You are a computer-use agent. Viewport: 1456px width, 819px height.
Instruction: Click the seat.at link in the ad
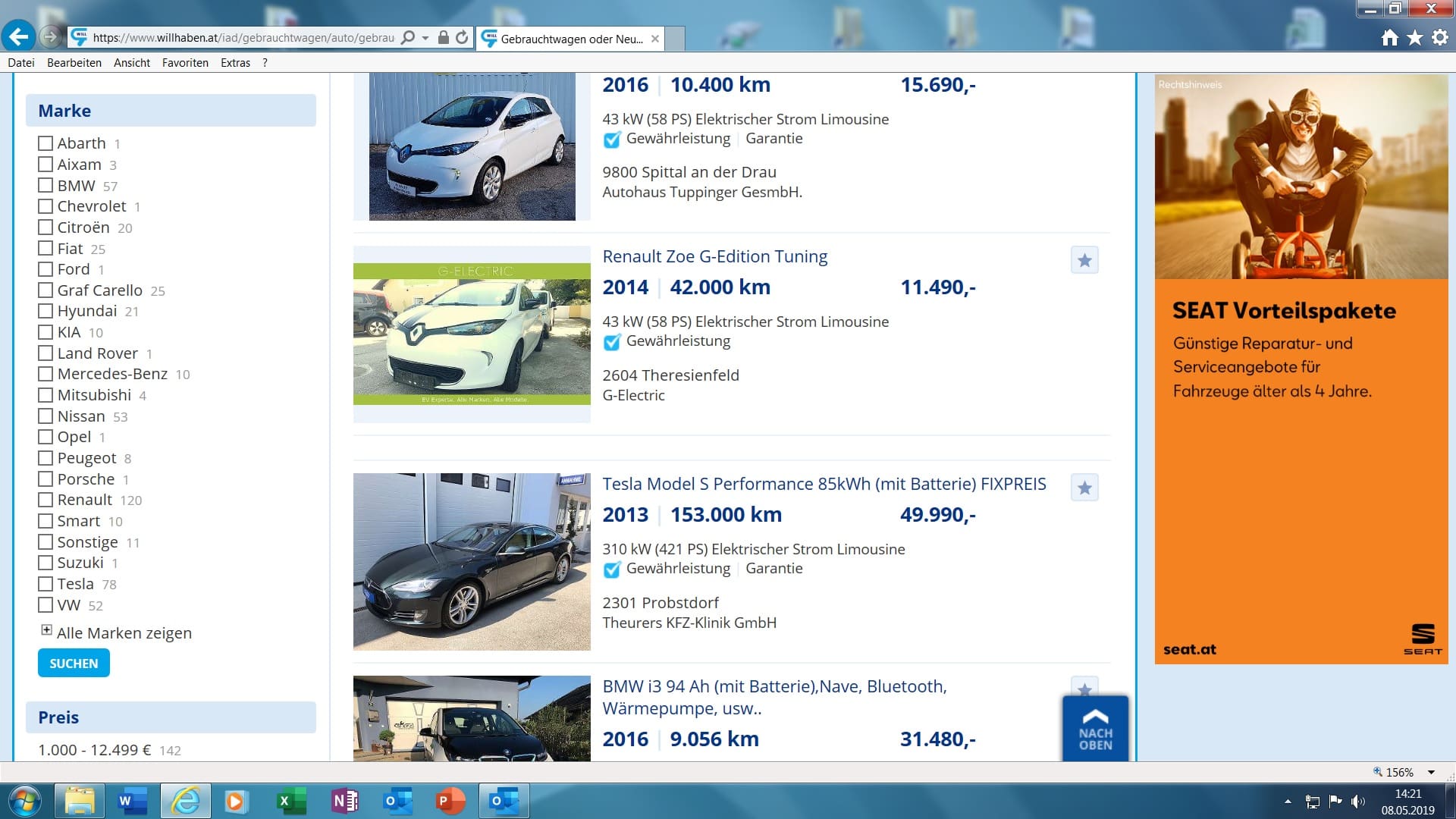[1189, 649]
